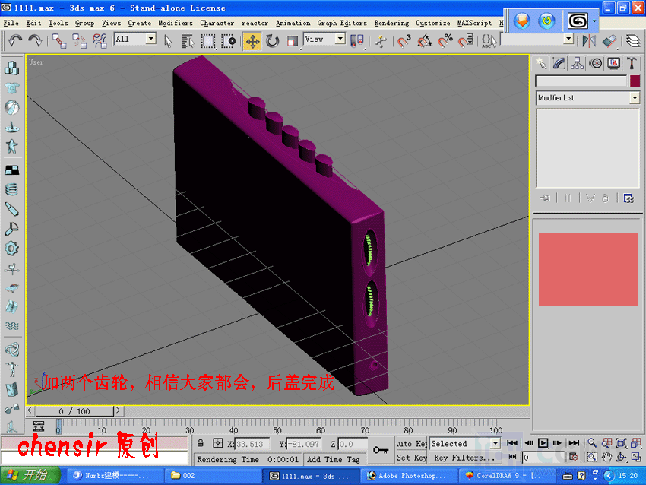This screenshot has height=485, width=646.
Task: Click the object color swatch beside name field
Action: [x=635, y=81]
